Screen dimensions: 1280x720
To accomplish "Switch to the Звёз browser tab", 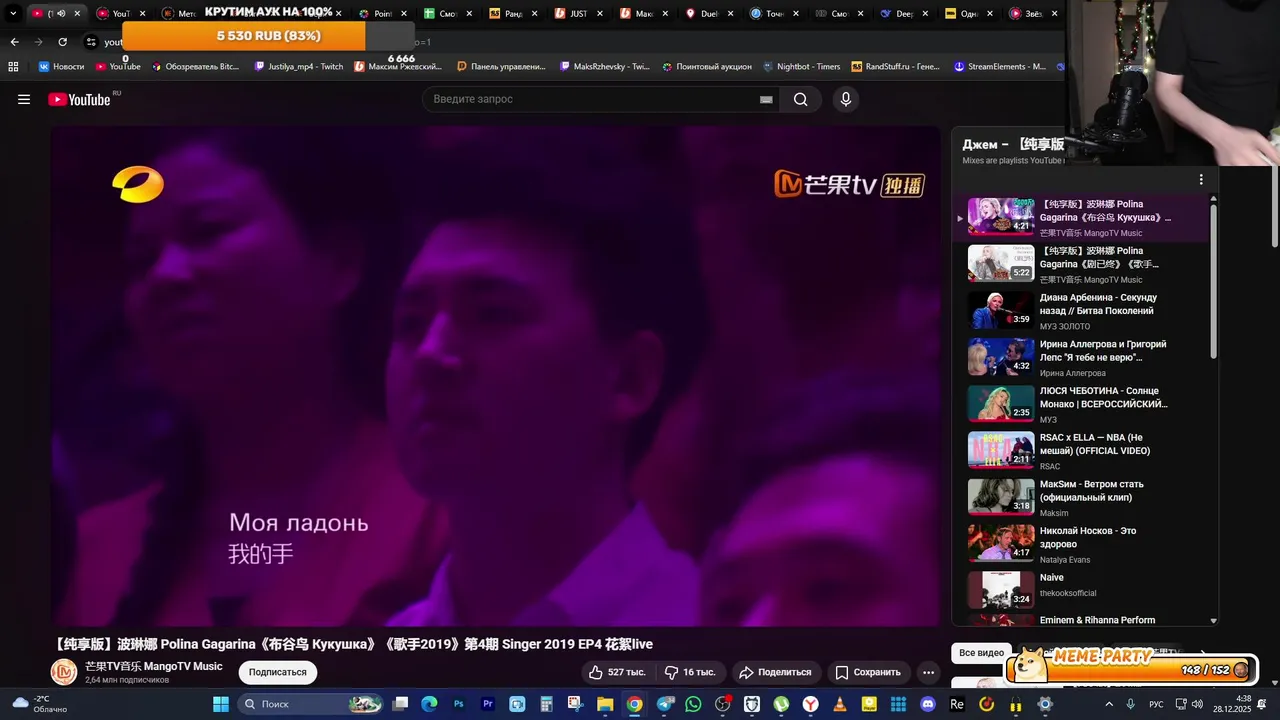I will (1032, 13).
